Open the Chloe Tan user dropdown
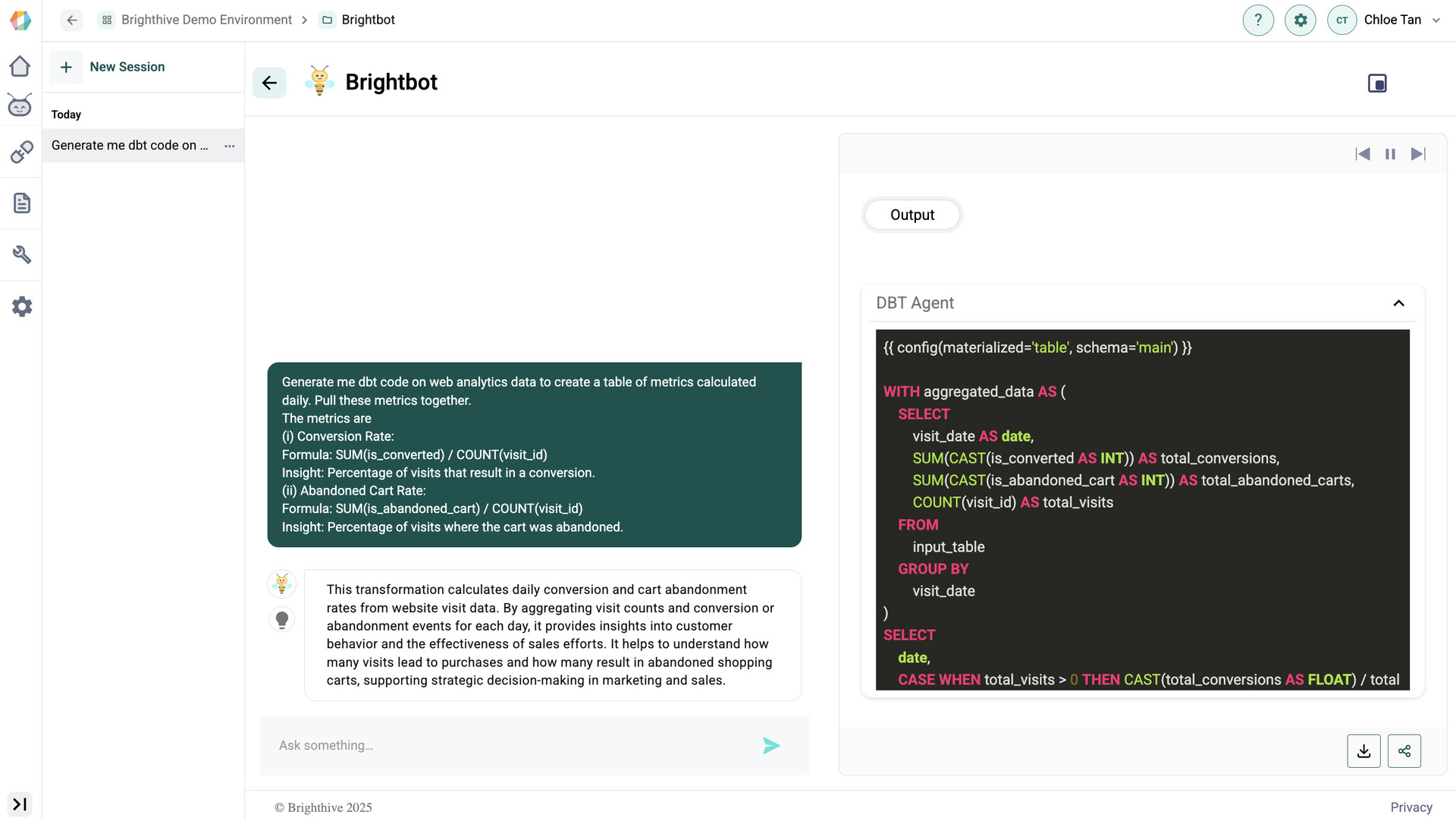 pos(1436,20)
